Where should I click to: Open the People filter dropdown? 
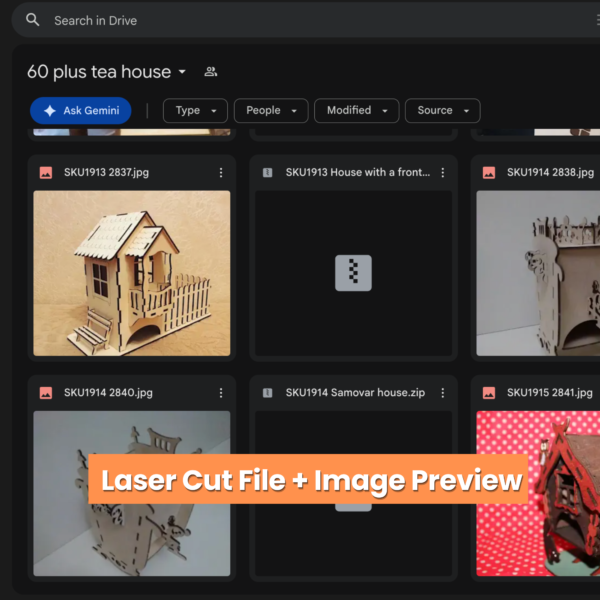point(271,111)
